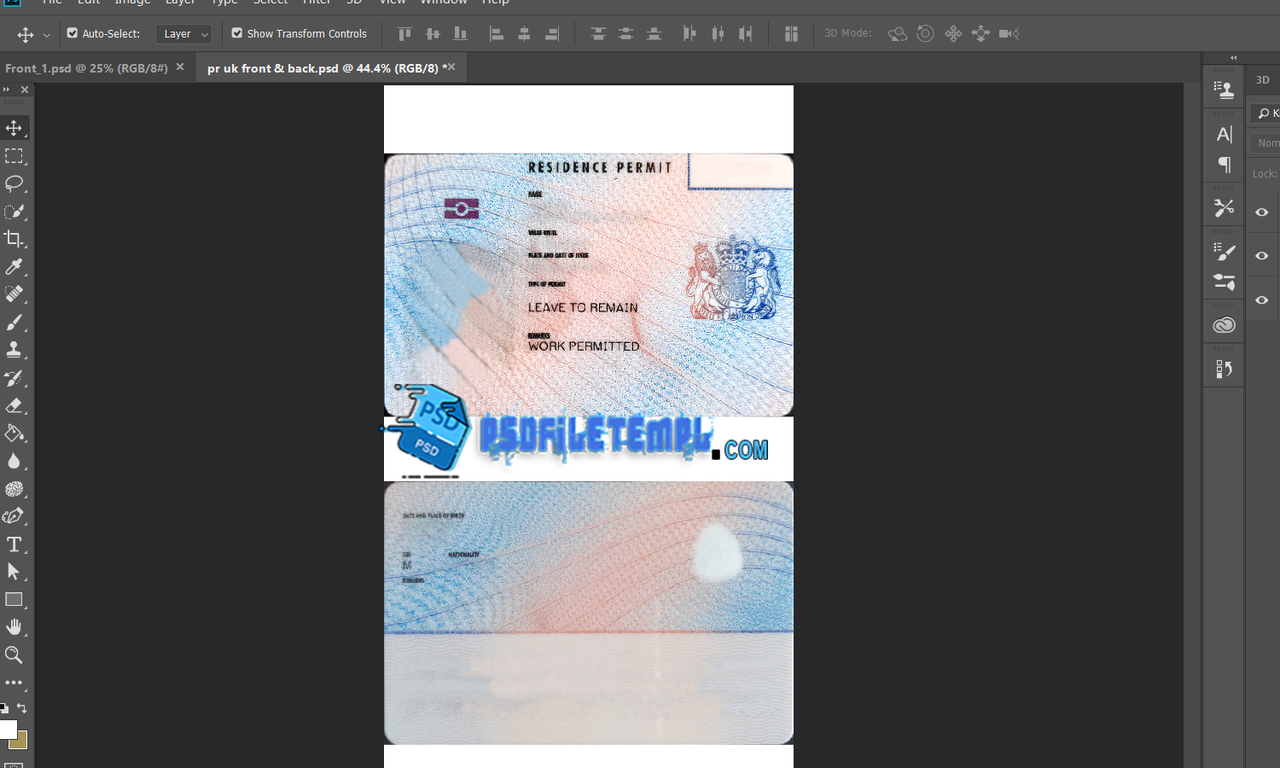
Task: Toggle the Auto-Select checkbox
Action: pos(72,33)
